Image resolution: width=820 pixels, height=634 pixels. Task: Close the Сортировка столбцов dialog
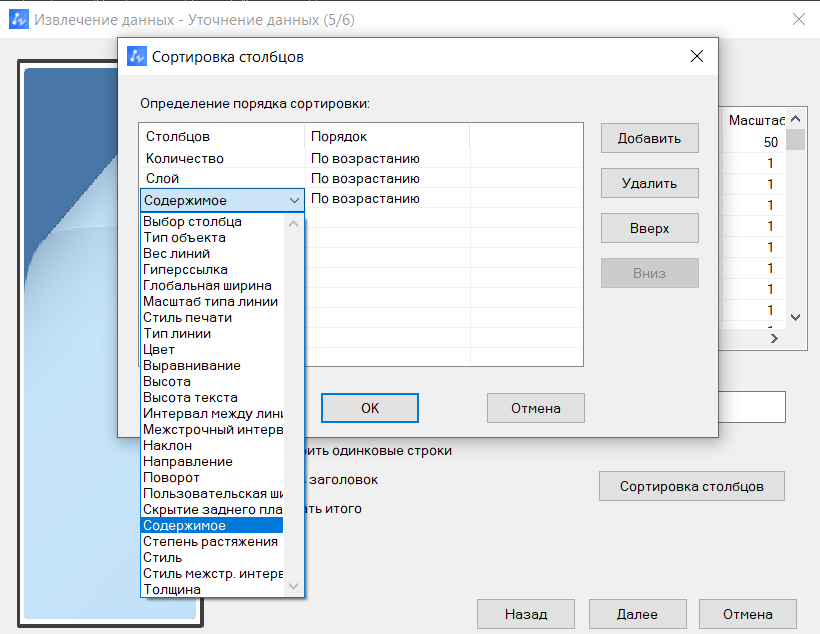[x=697, y=57]
